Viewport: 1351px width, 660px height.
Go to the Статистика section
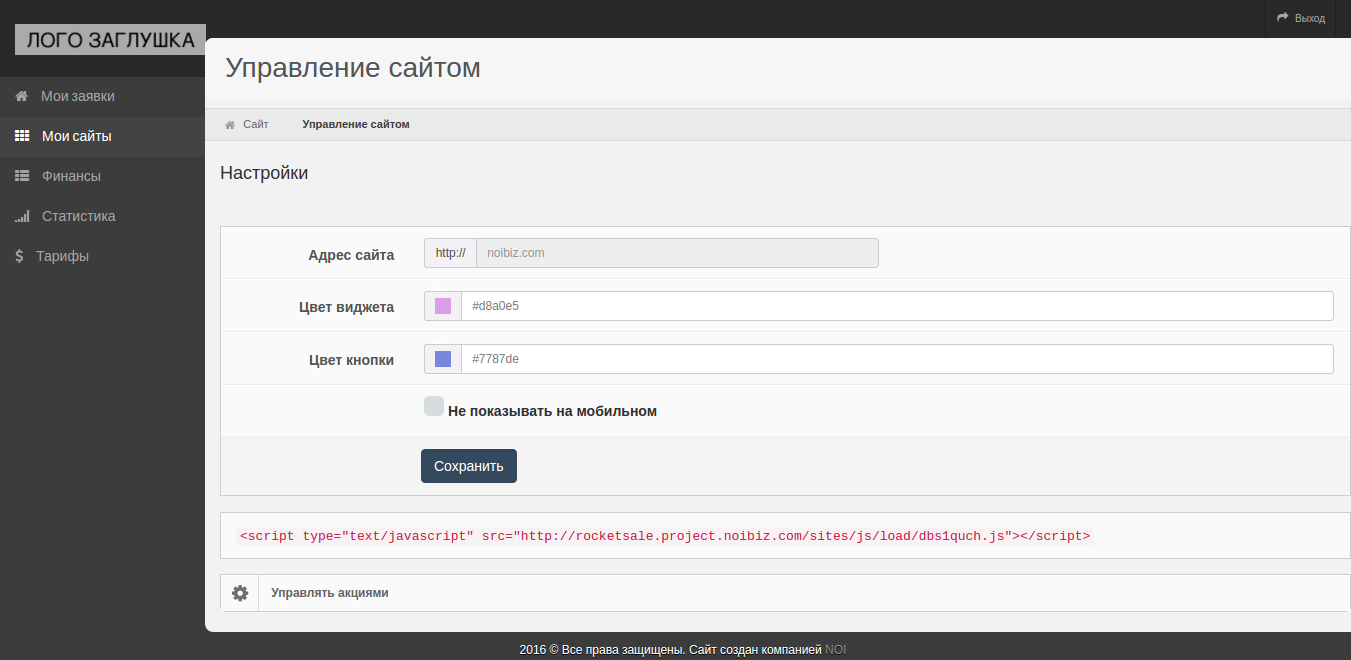78,216
